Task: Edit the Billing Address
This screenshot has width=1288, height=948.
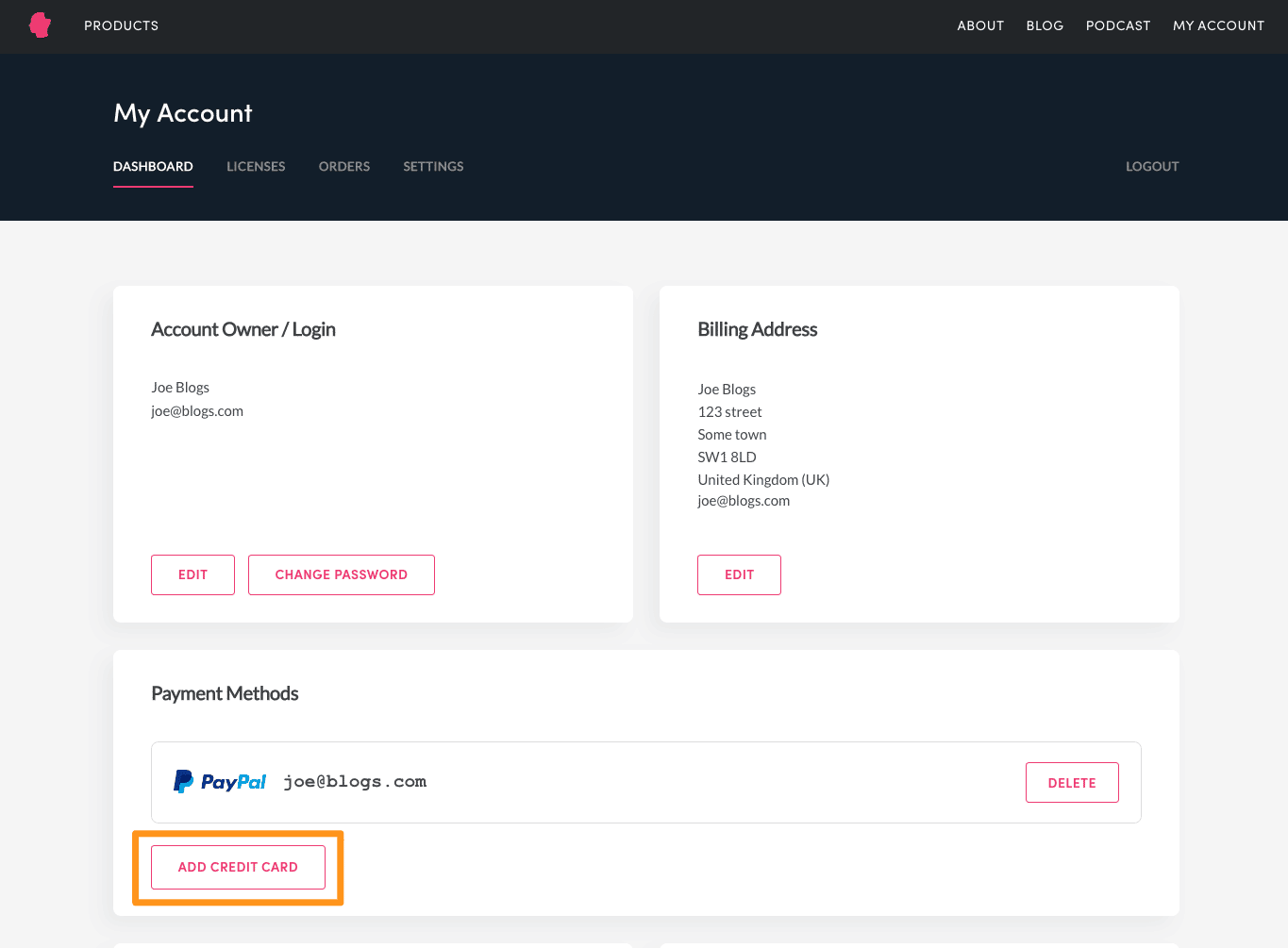Action: coord(739,574)
